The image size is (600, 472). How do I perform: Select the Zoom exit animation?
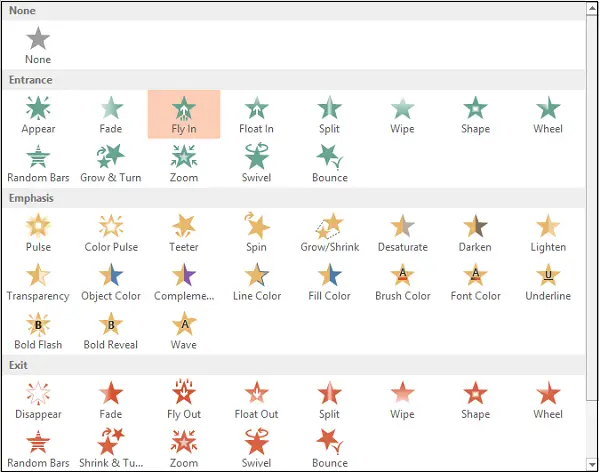click(x=184, y=449)
